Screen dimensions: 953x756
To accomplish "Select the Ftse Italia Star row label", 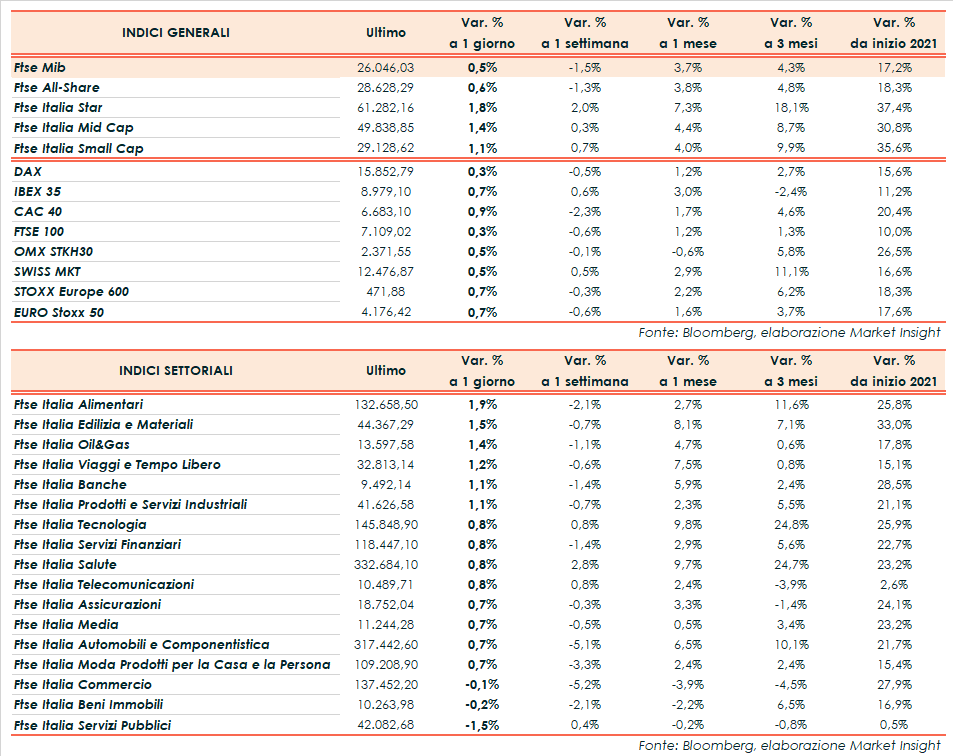I will pos(58,108).
